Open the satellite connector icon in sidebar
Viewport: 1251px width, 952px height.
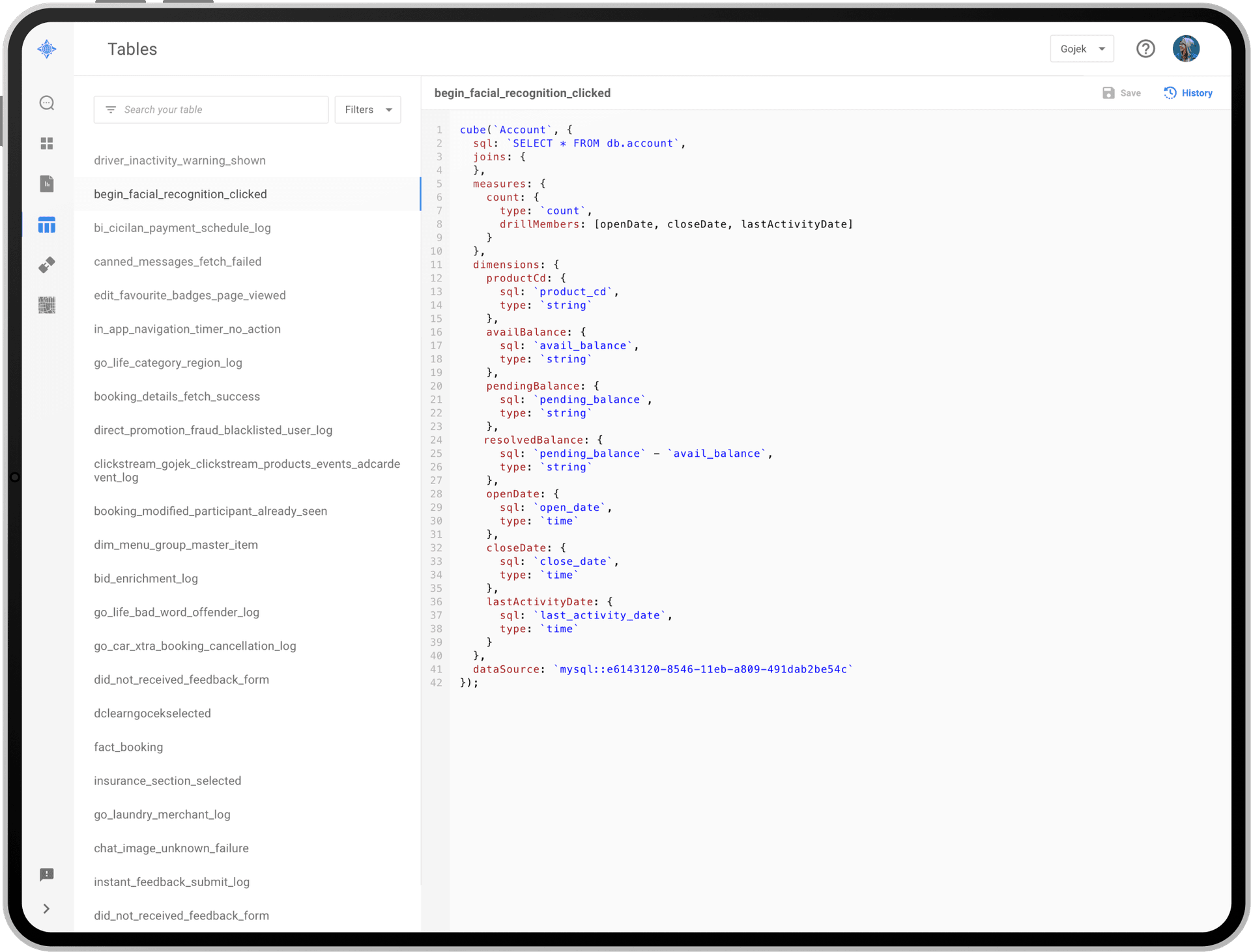(47, 265)
